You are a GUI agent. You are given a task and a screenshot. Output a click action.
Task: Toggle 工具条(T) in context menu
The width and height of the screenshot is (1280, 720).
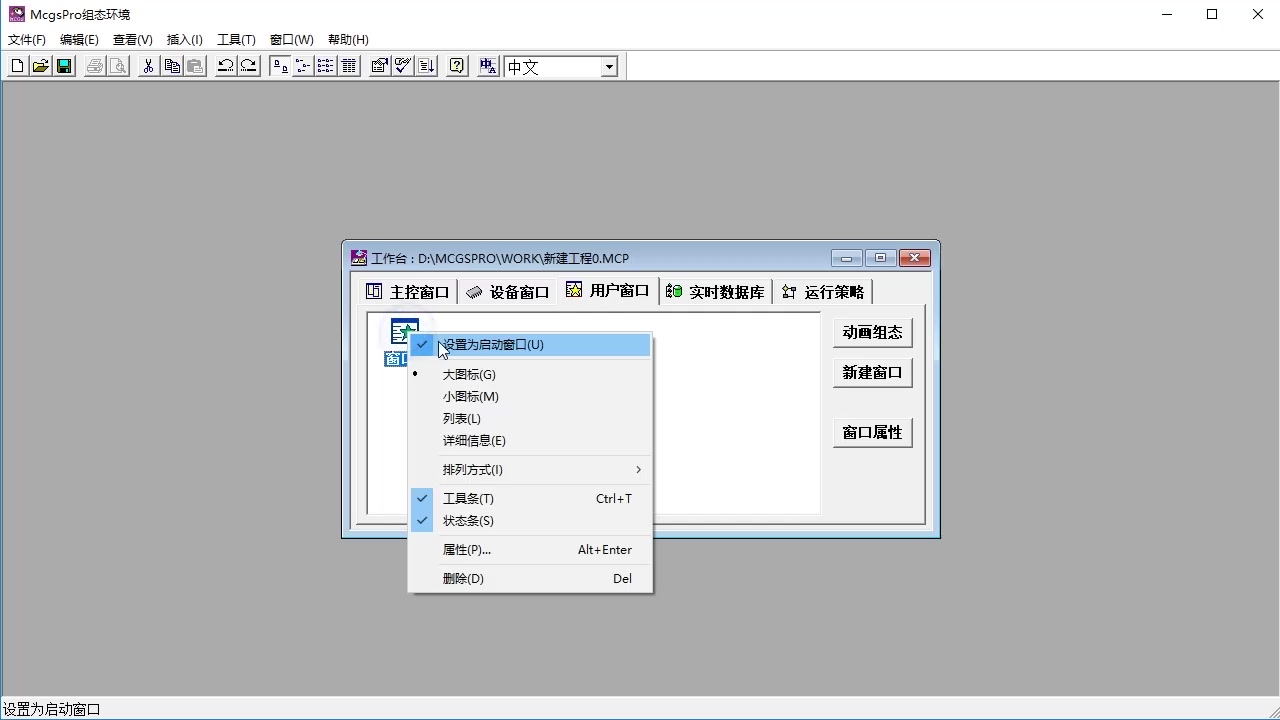coord(530,499)
